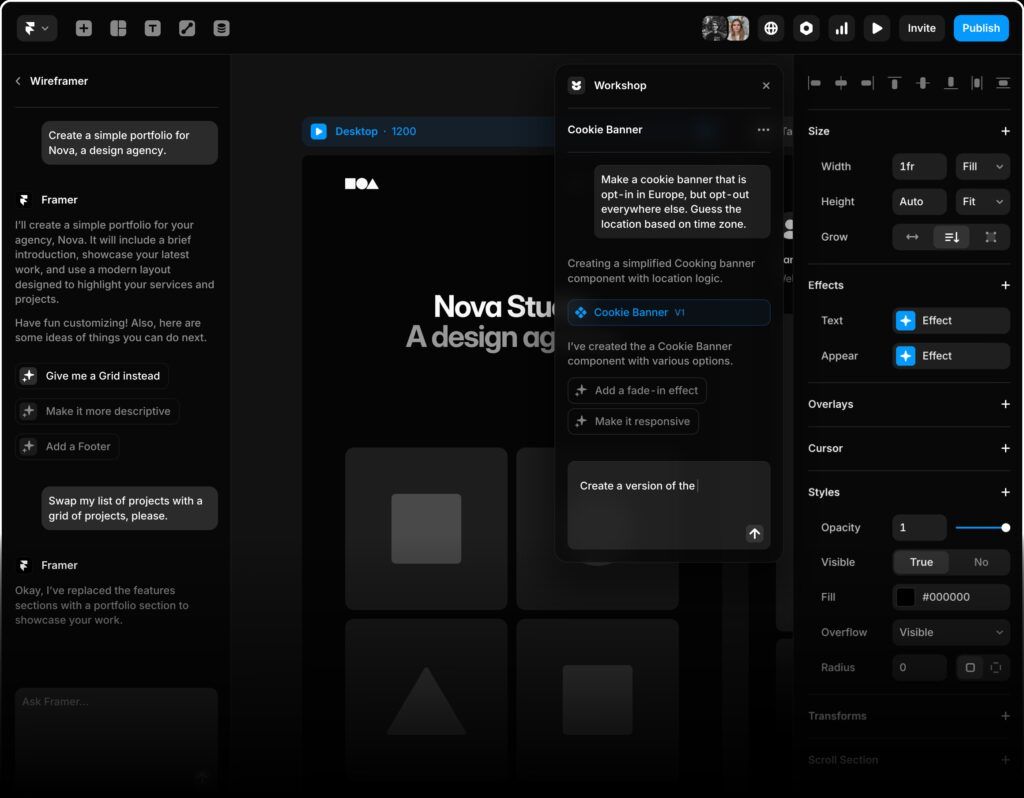Toggle the vertical Grow option

[x=951, y=237]
